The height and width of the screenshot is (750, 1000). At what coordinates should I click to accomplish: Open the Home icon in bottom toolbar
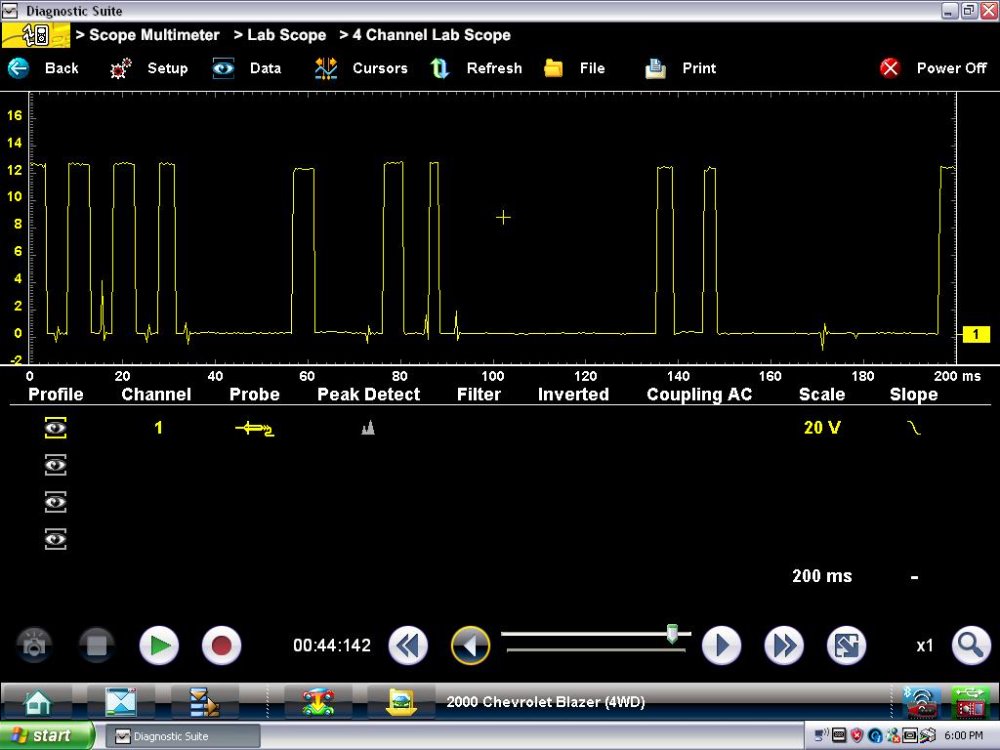point(38,702)
